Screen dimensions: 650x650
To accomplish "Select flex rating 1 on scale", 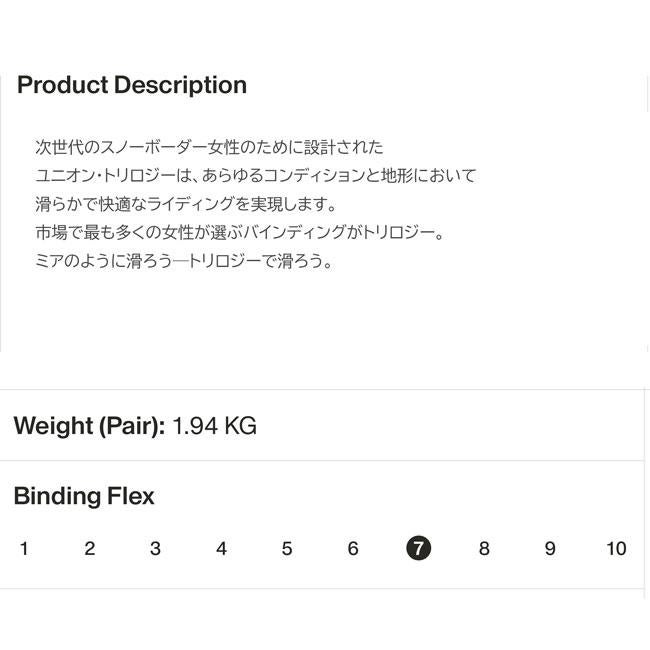I will coord(24,548).
